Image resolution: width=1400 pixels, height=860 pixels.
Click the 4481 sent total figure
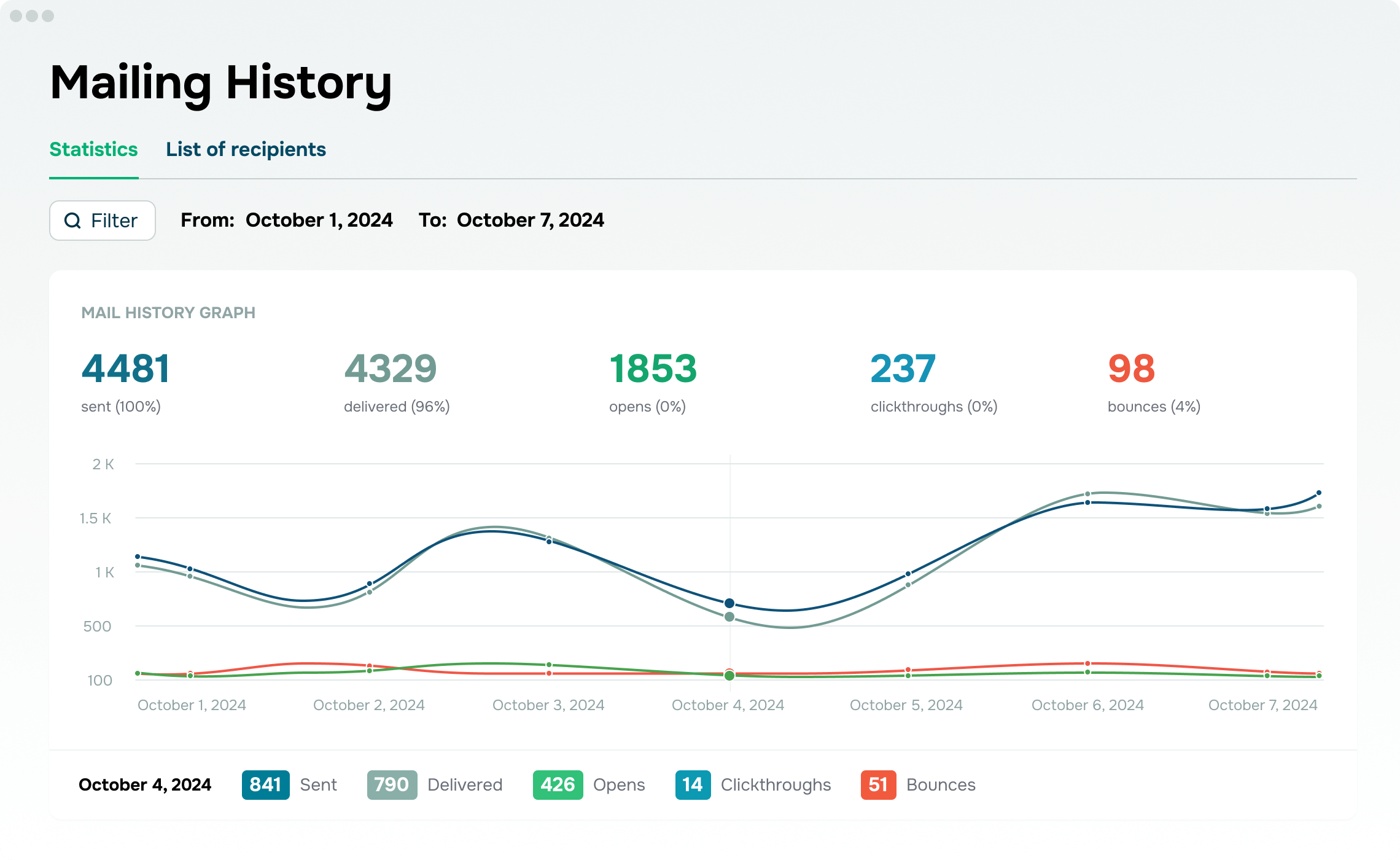pos(125,369)
